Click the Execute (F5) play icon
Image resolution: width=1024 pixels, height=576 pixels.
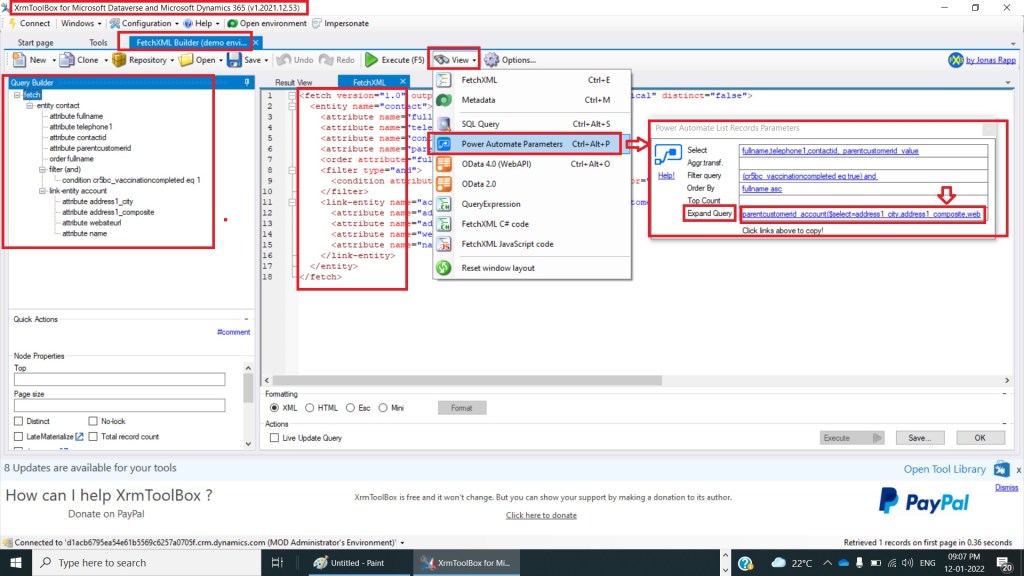tap(371, 60)
